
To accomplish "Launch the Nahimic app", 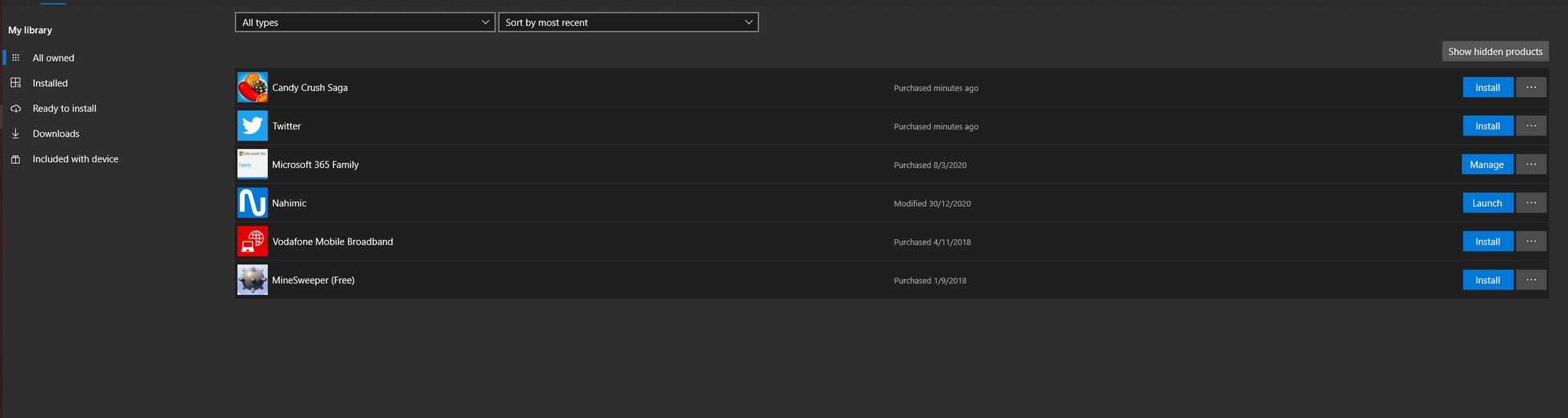I will [1488, 202].
